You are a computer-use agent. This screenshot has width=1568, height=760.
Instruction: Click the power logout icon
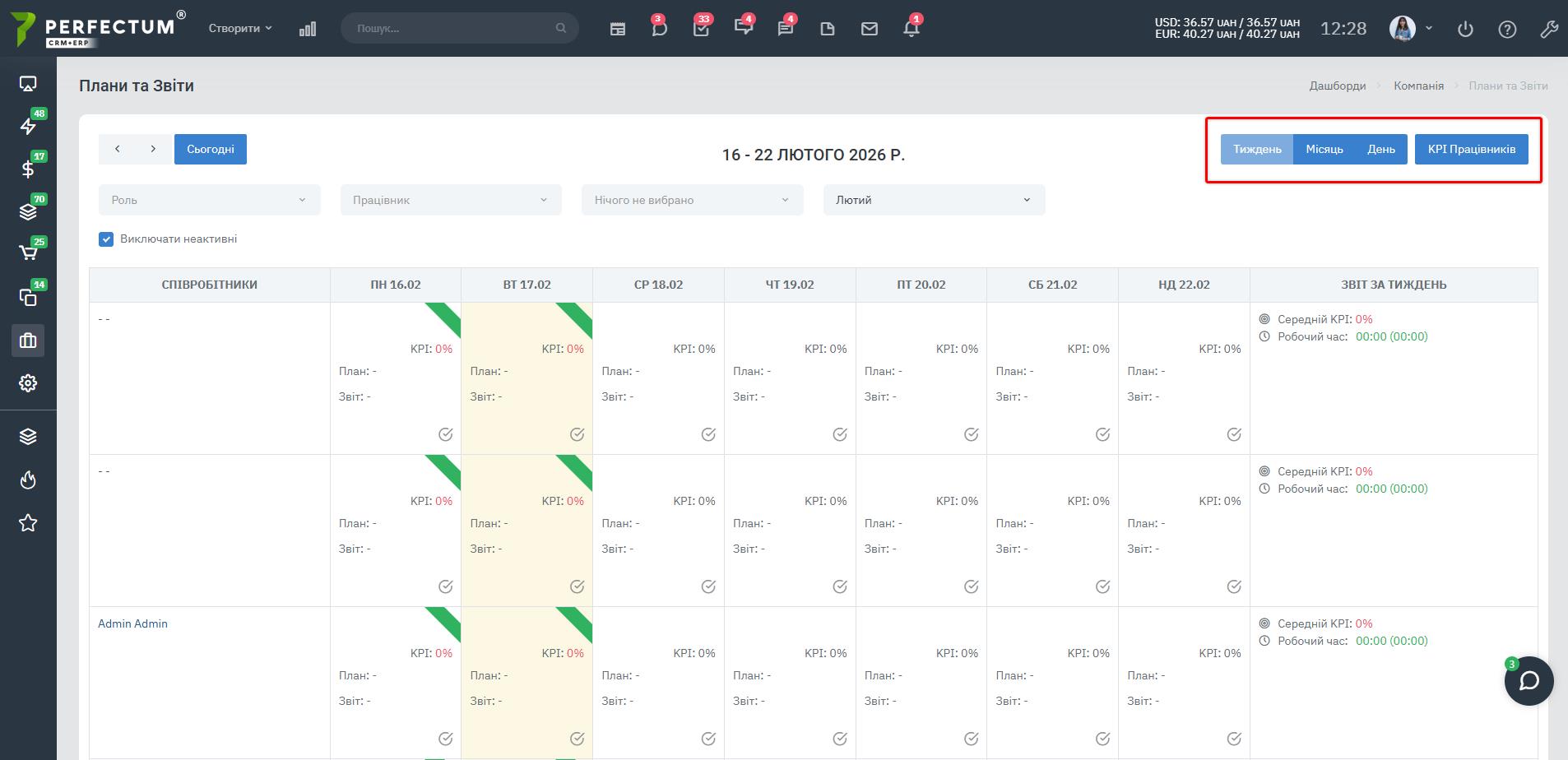tap(1465, 29)
